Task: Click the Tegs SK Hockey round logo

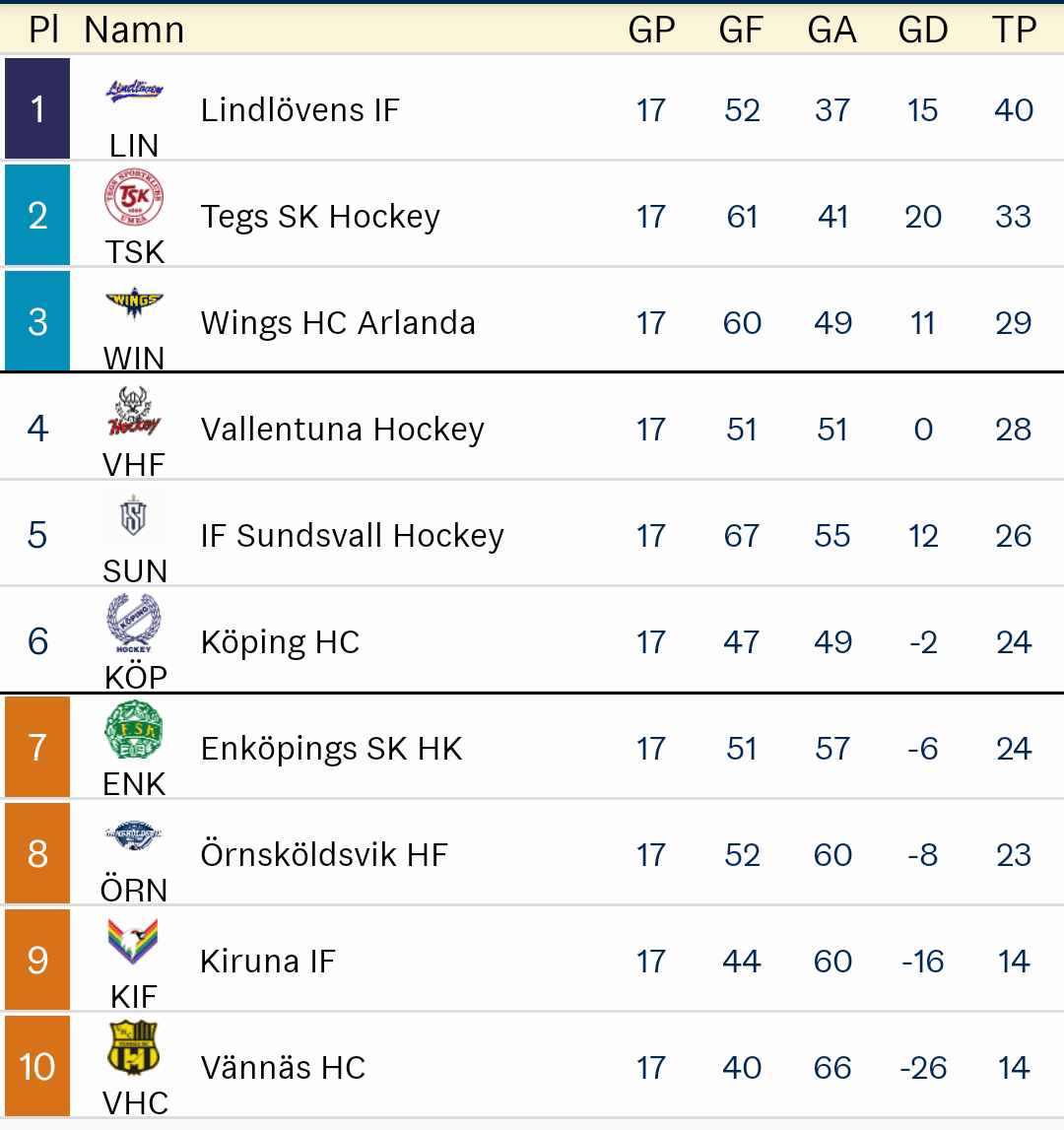Action: point(134,197)
